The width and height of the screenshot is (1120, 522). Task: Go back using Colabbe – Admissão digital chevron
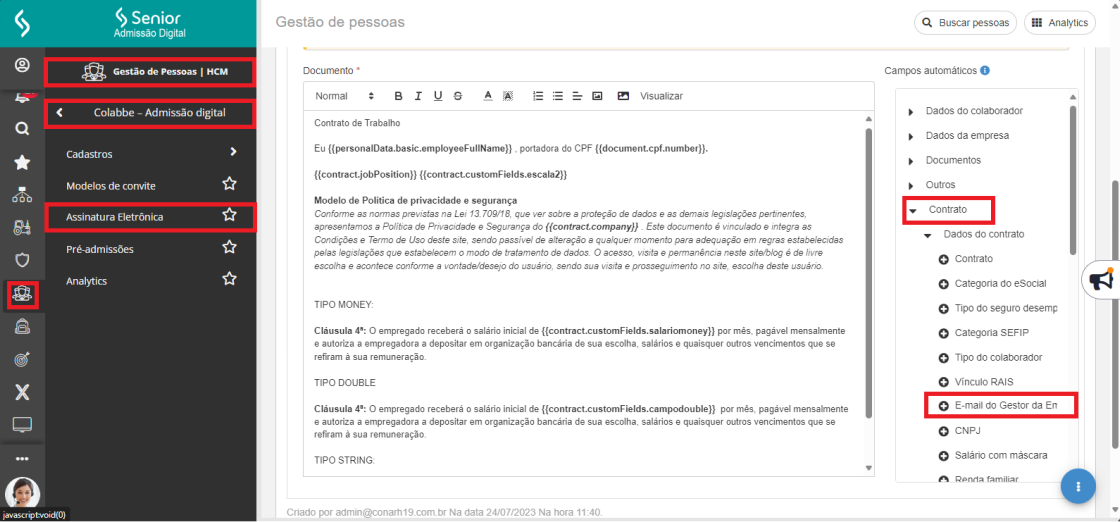pyautogui.click(x=60, y=112)
